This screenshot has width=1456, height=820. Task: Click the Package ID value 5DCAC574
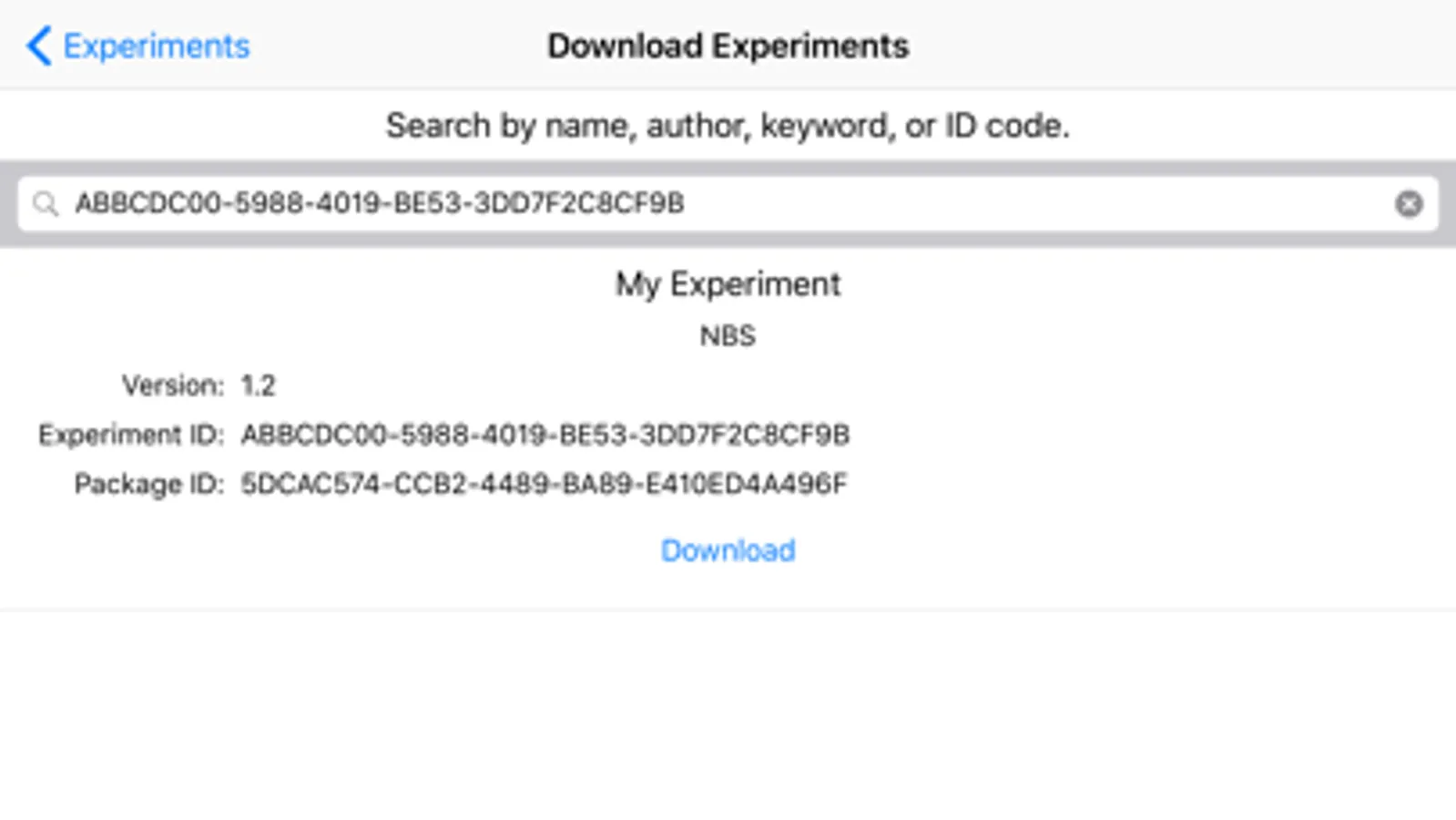click(544, 484)
